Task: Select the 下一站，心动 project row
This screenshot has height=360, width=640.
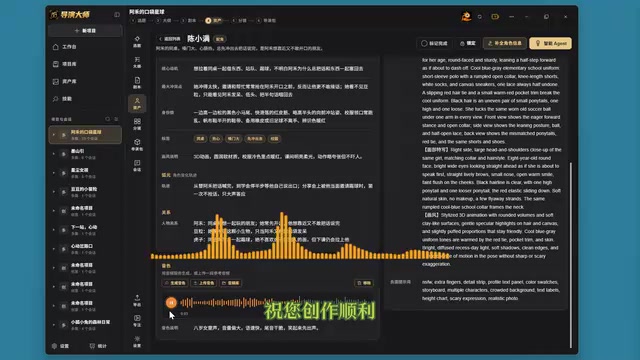Action: click(85, 230)
